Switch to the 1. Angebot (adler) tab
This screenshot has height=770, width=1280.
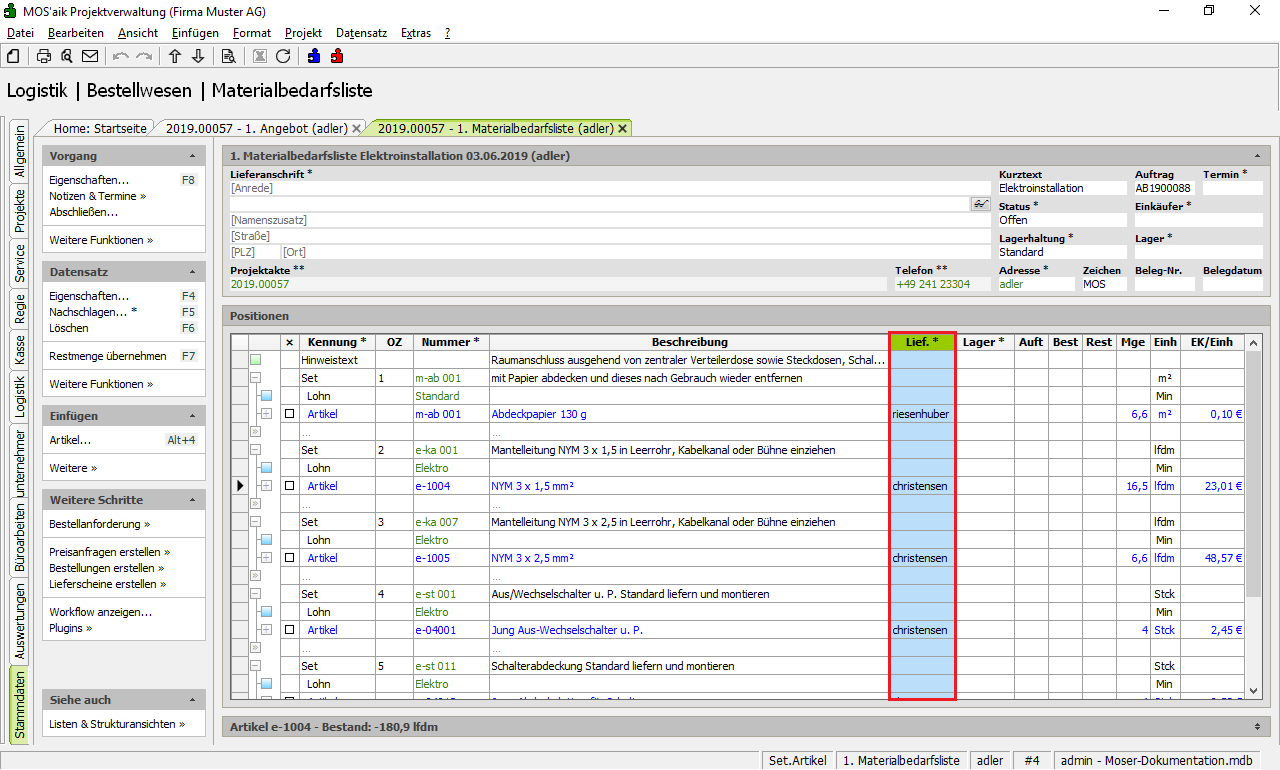(x=256, y=128)
